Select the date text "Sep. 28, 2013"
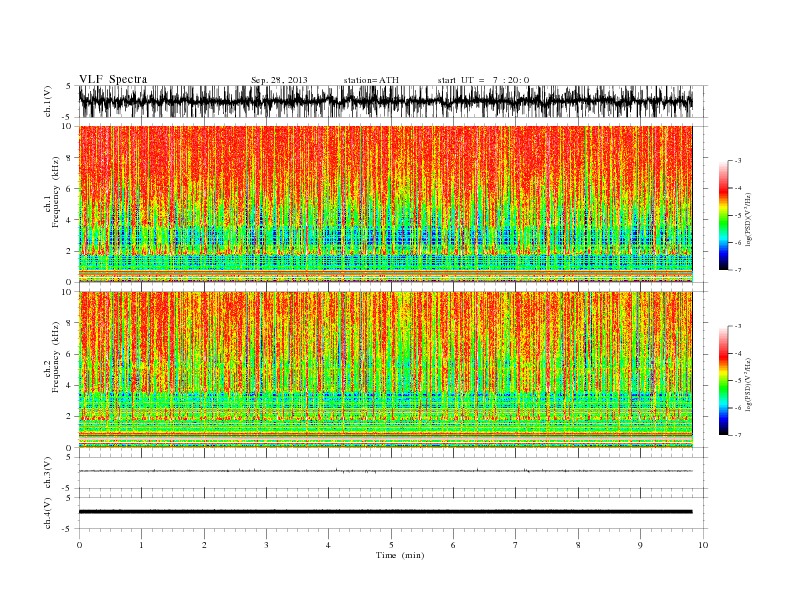Image resolution: width=792 pixels, height=612 pixels. (279, 80)
